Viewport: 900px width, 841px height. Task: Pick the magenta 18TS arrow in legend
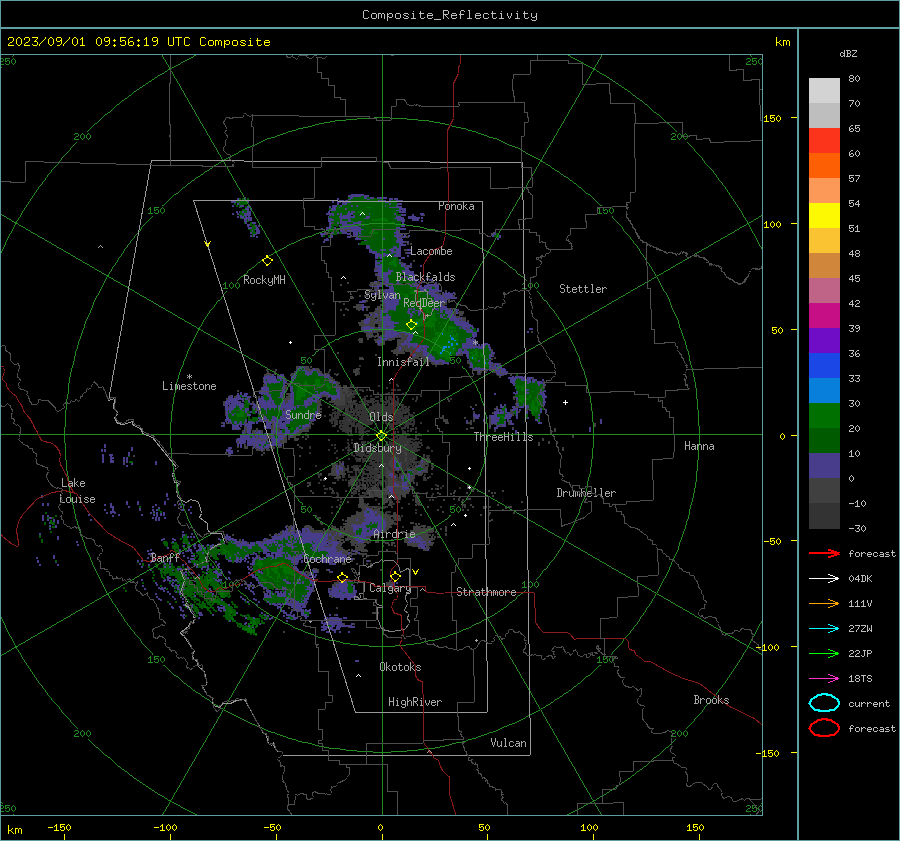pos(824,678)
